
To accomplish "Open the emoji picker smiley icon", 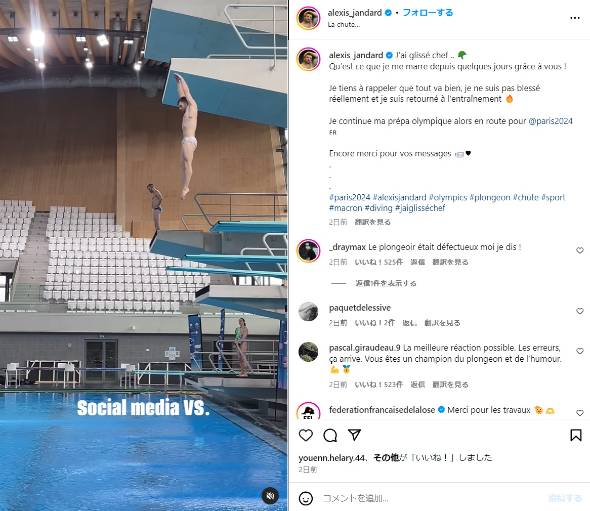I will coord(306,498).
